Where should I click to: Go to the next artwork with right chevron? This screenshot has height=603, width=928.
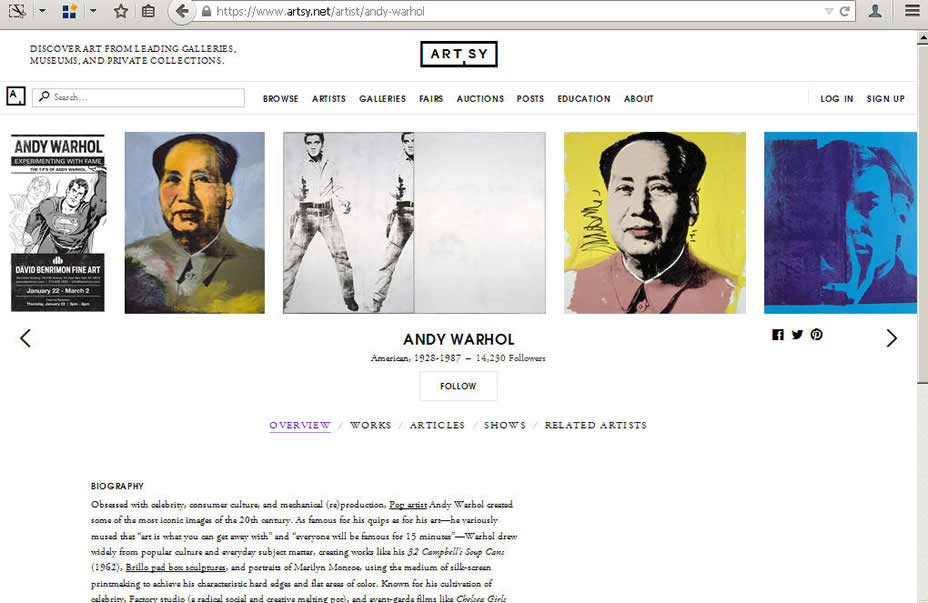(891, 338)
